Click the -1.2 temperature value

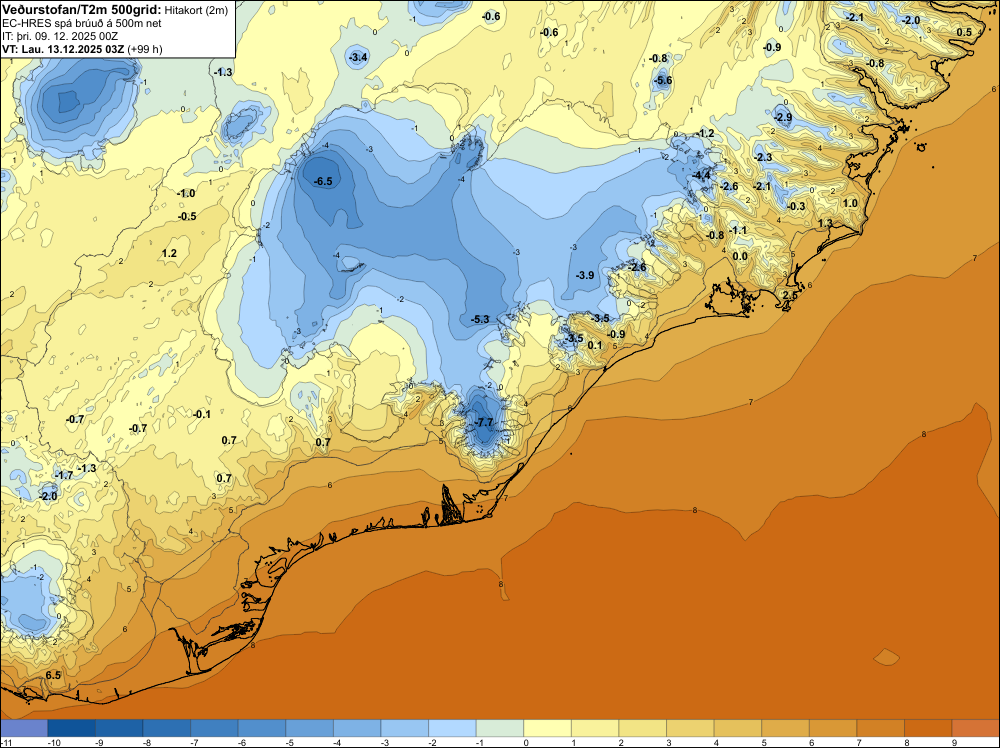[705, 133]
